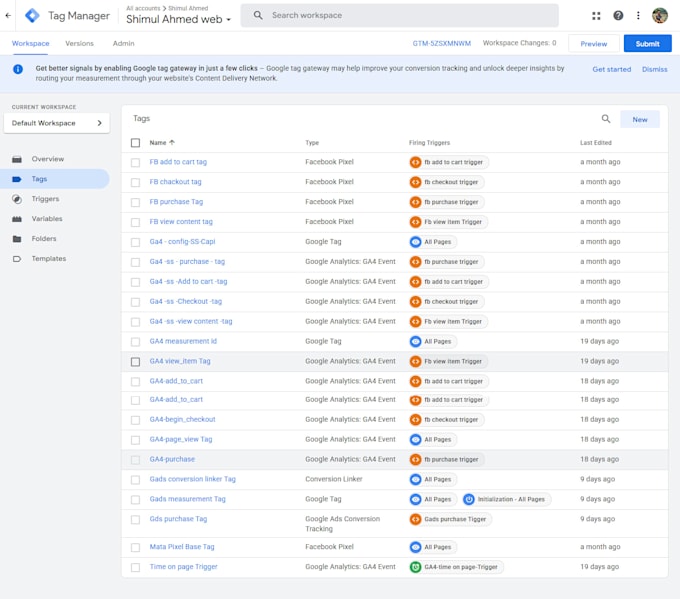This screenshot has width=680, height=599.
Task: Check the Gads measurement Tag checkbox
Action: pyautogui.click(x=135, y=500)
